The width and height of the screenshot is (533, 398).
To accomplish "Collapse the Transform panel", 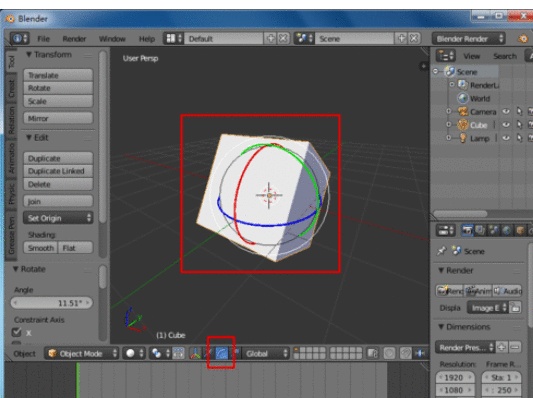I will click(x=29, y=54).
